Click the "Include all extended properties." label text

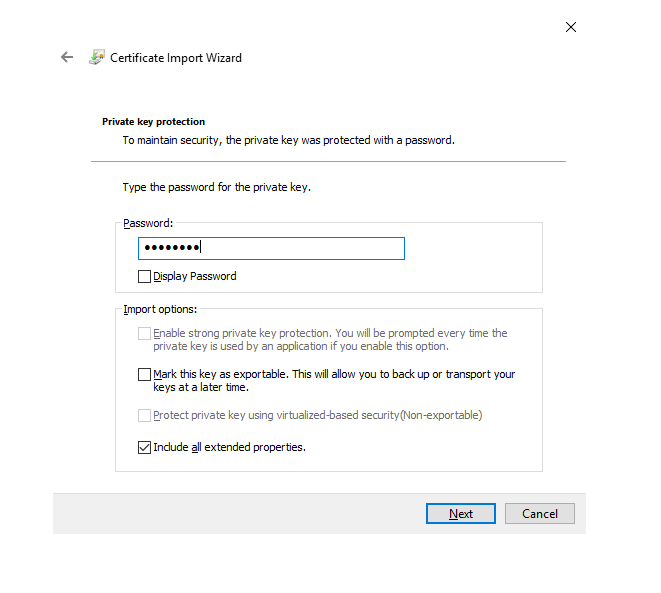229,448
